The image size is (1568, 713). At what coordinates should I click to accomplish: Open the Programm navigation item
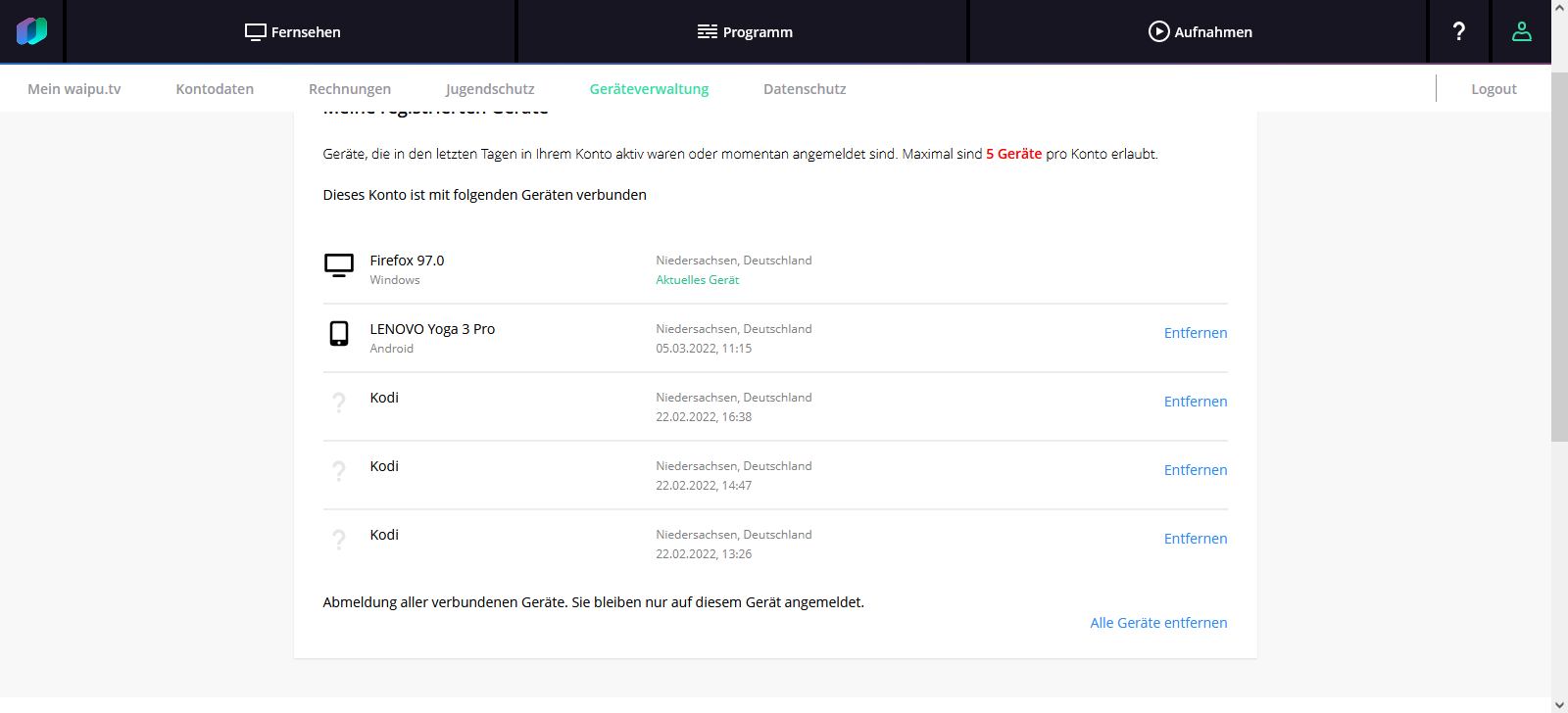(745, 31)
